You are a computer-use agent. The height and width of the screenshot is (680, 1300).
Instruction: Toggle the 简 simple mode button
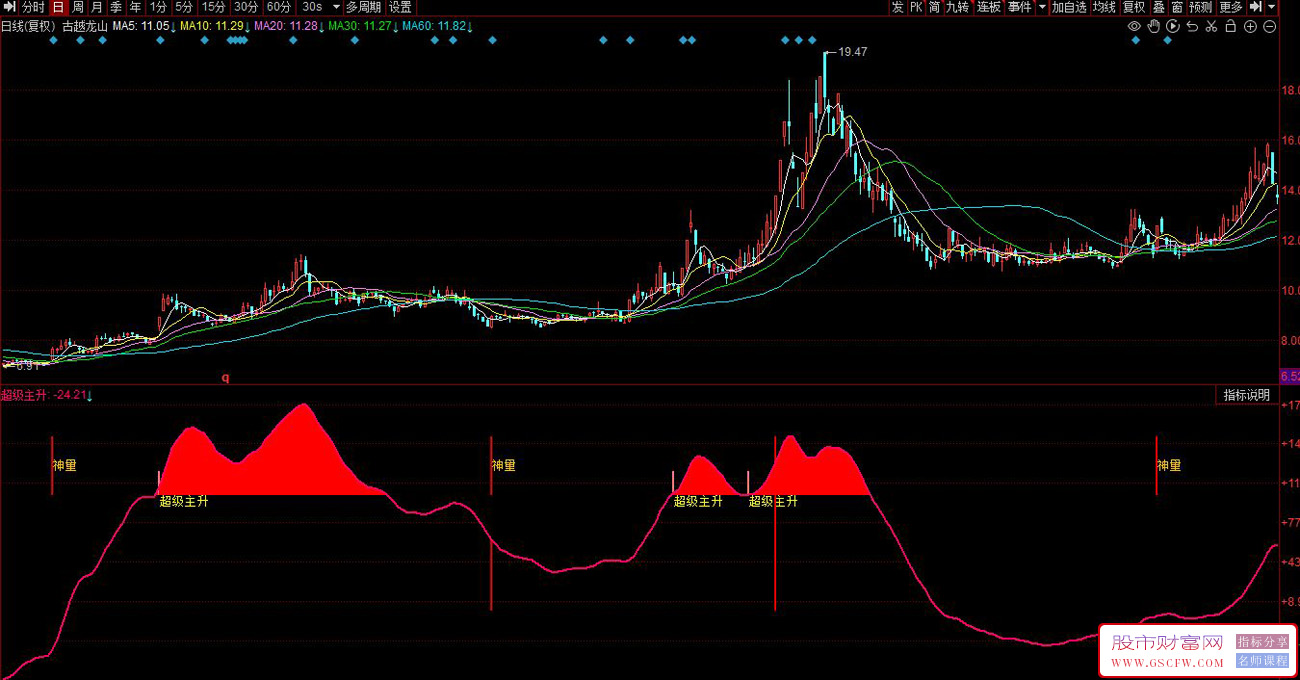[934, 7]
